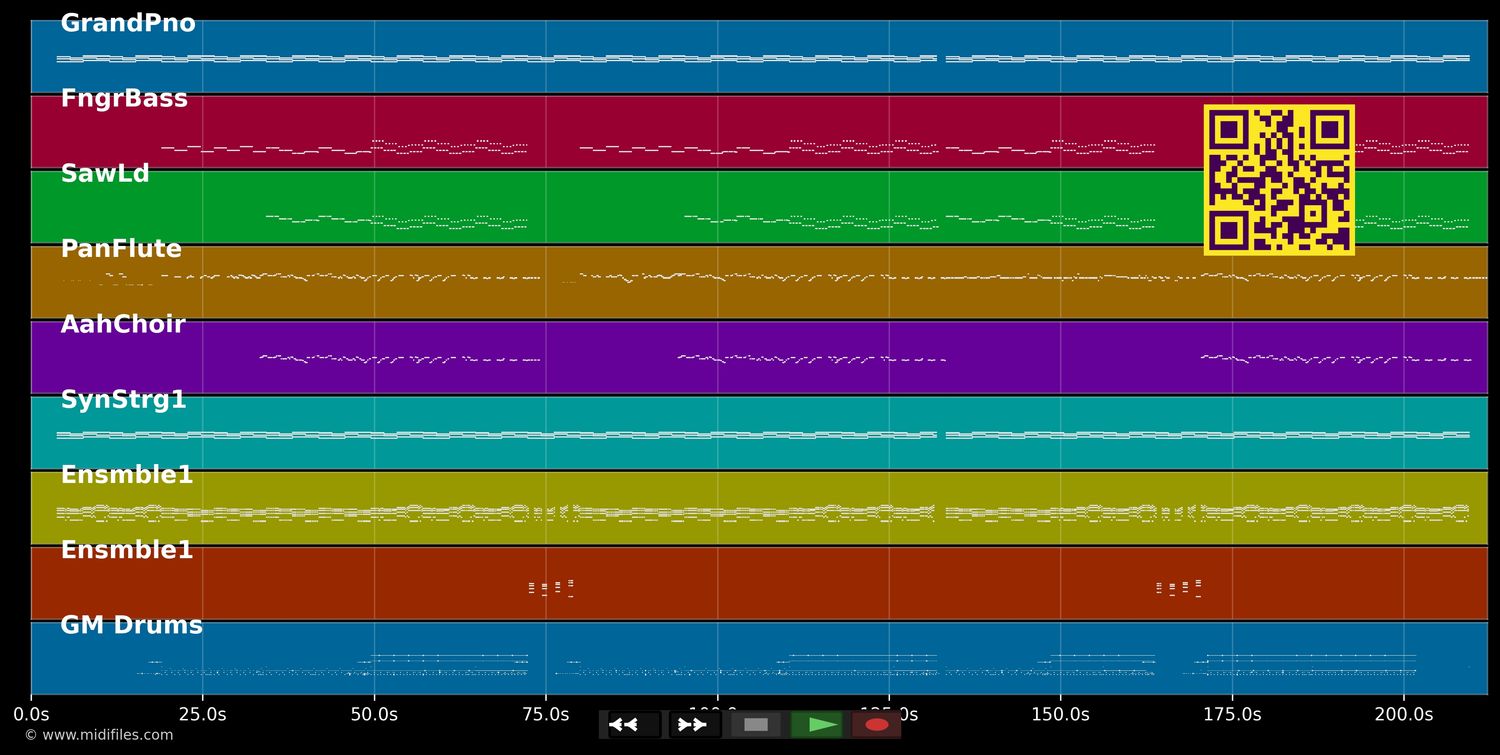The image size is (1500, 755).
Task: Click the fast-forward button in transport bar
Action: click(694, 725)
